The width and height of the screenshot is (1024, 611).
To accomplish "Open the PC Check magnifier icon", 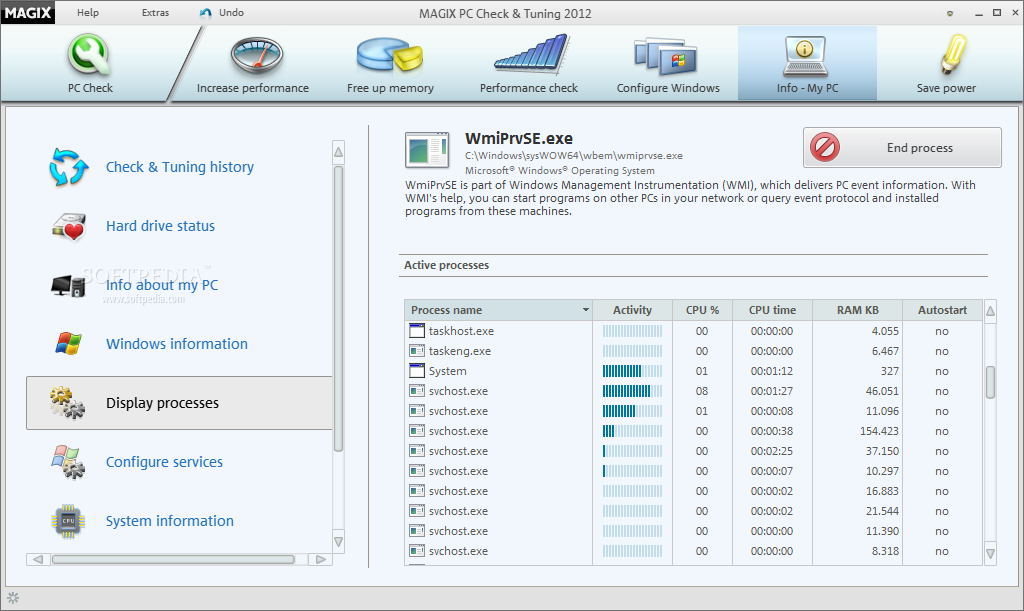I will point(89,55).
